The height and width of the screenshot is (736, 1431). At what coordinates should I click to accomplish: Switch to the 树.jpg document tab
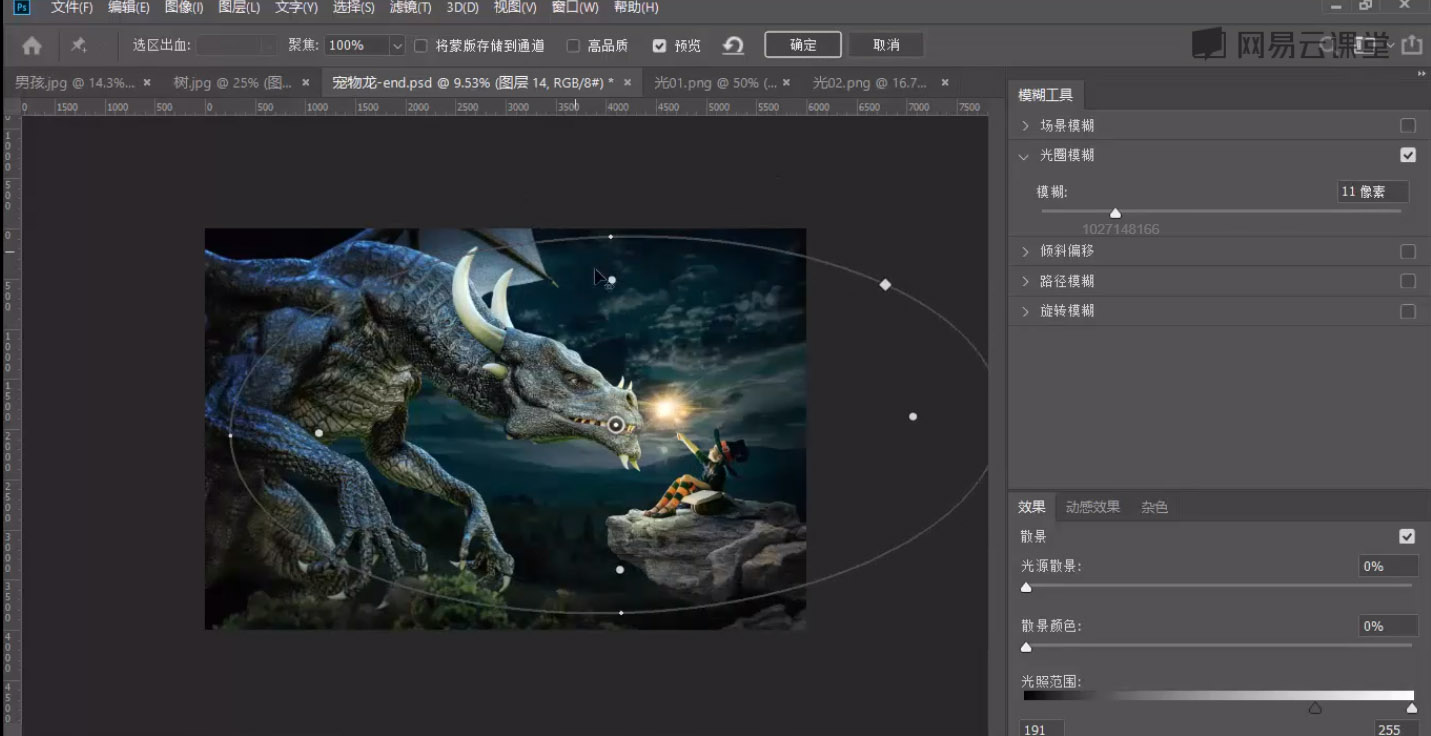click(x=232, y=82)
